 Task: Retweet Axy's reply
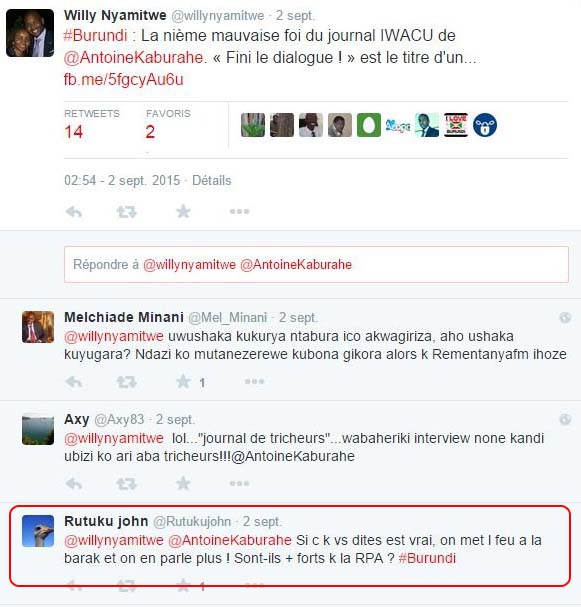tap(127, 484)
